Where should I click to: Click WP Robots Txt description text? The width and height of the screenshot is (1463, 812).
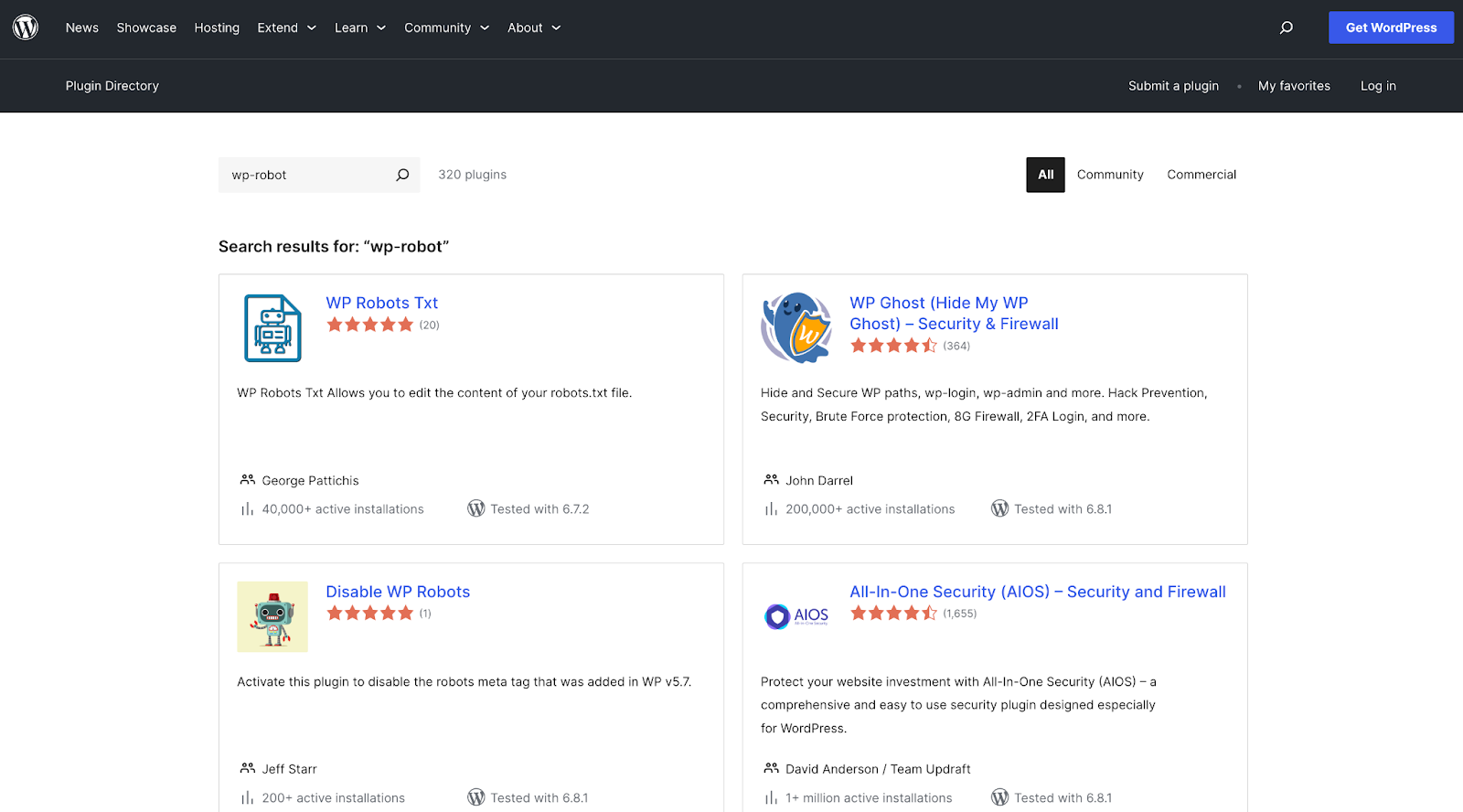pos(434,393)
